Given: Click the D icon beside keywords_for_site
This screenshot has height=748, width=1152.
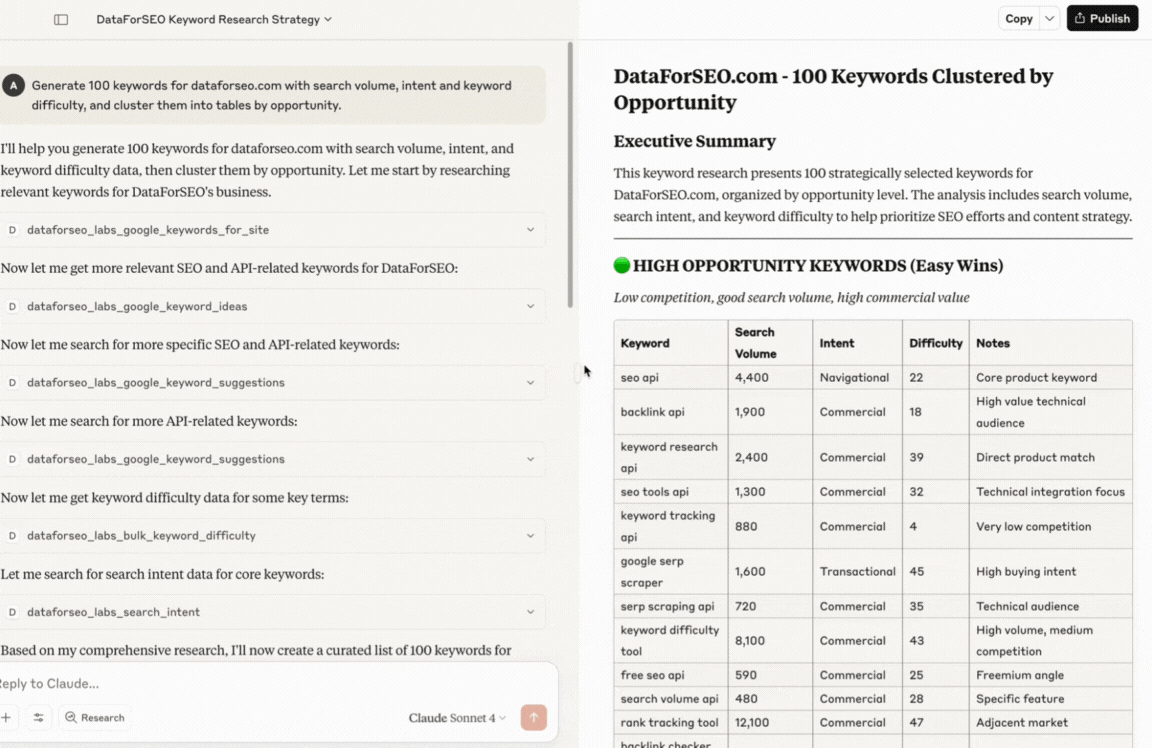Looking at the screenshot, I should click(12, 230).
